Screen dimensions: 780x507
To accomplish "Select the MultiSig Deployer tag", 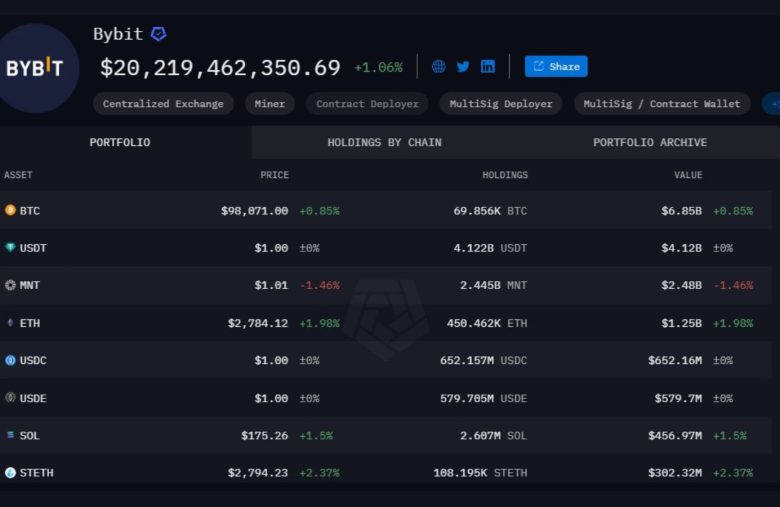I will [501, 103].
